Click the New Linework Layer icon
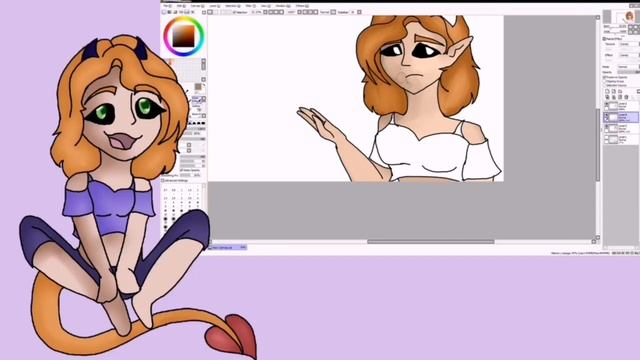 tap(613, 91)
